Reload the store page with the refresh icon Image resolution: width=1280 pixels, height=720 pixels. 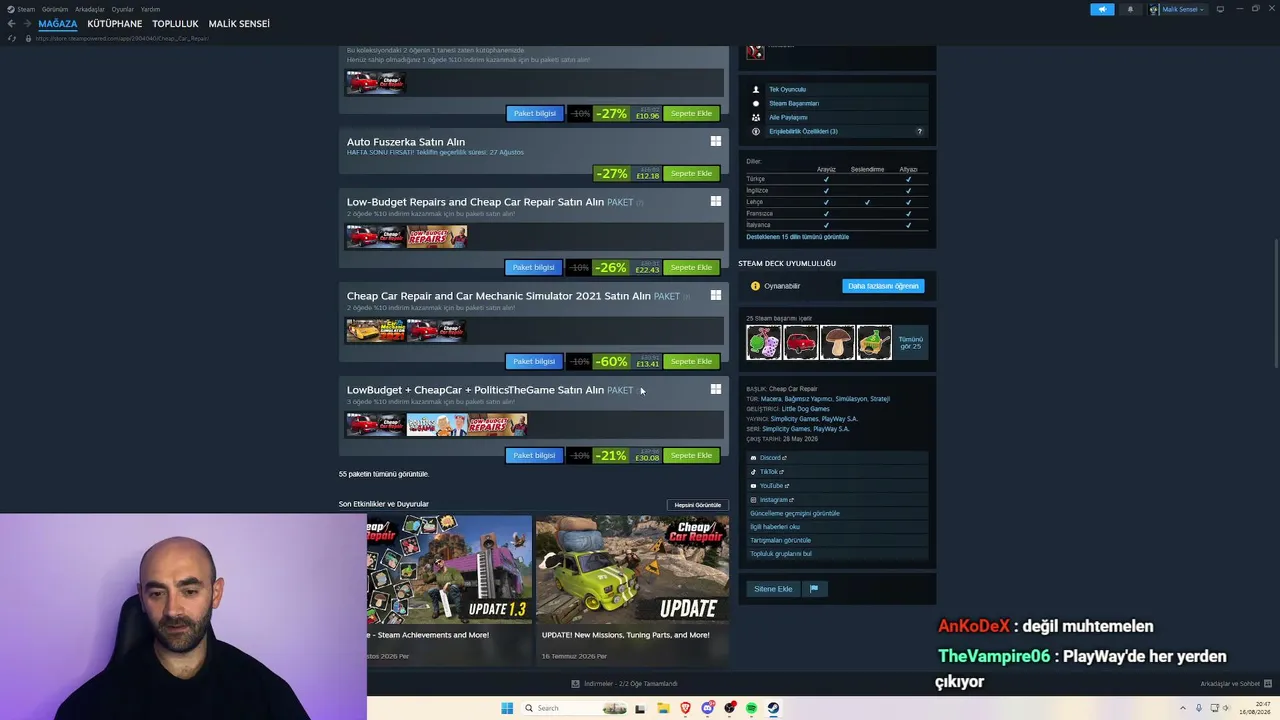click(x=12, y=38)
